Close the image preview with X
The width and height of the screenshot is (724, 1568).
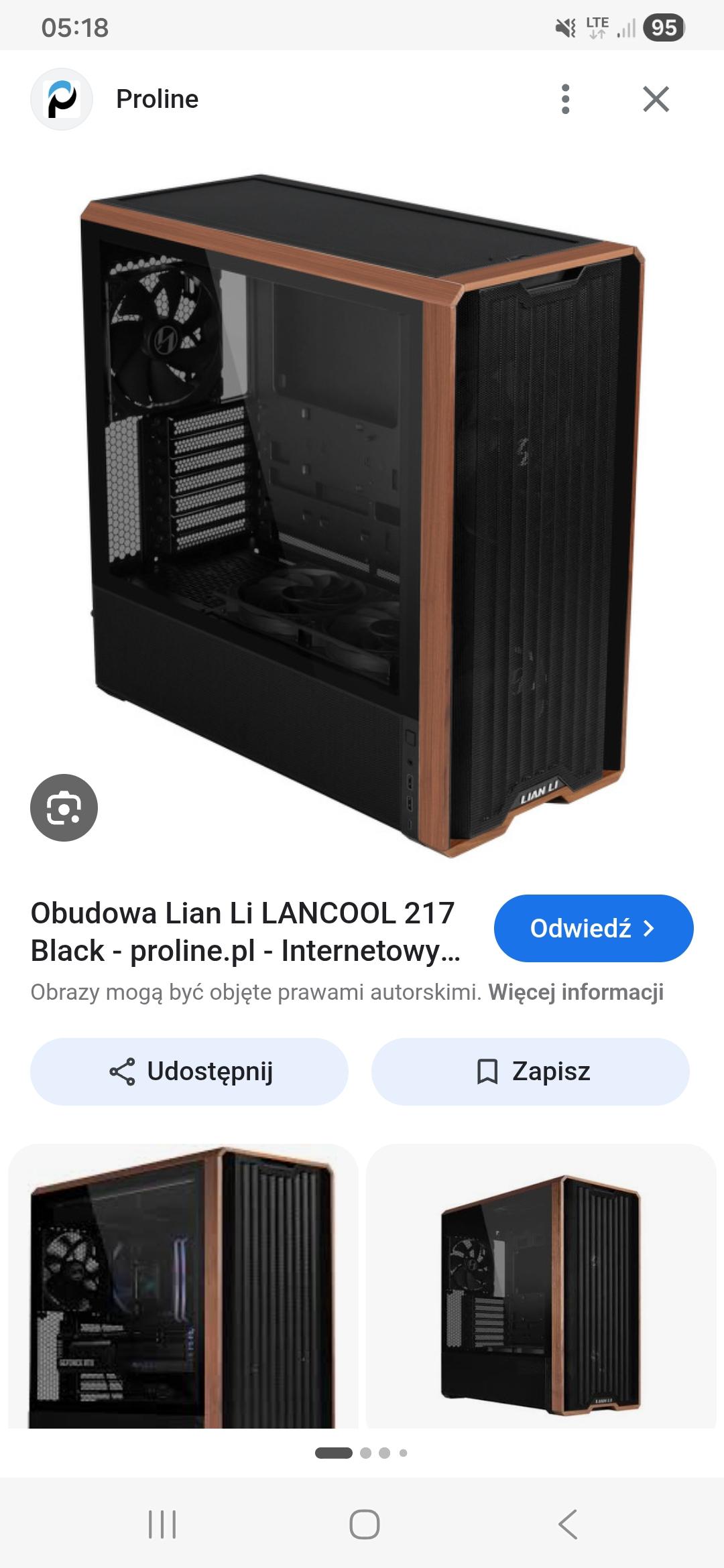tap(656, 99)
